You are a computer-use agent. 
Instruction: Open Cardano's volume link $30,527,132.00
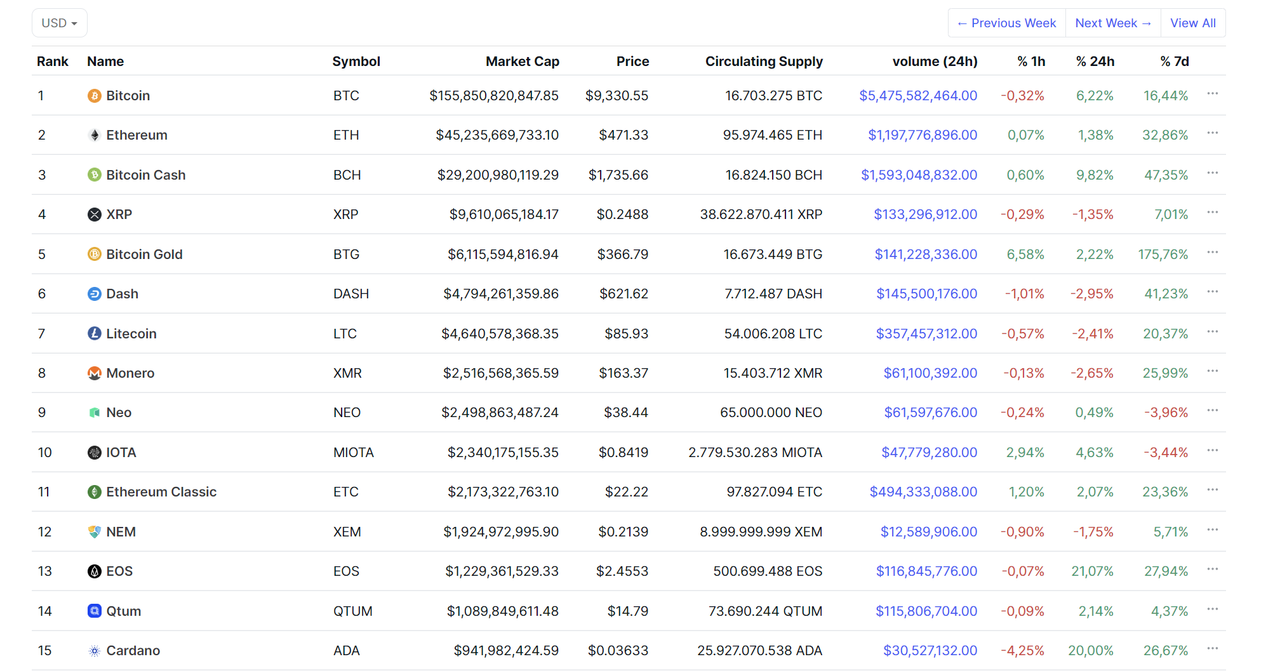(930, 651)
